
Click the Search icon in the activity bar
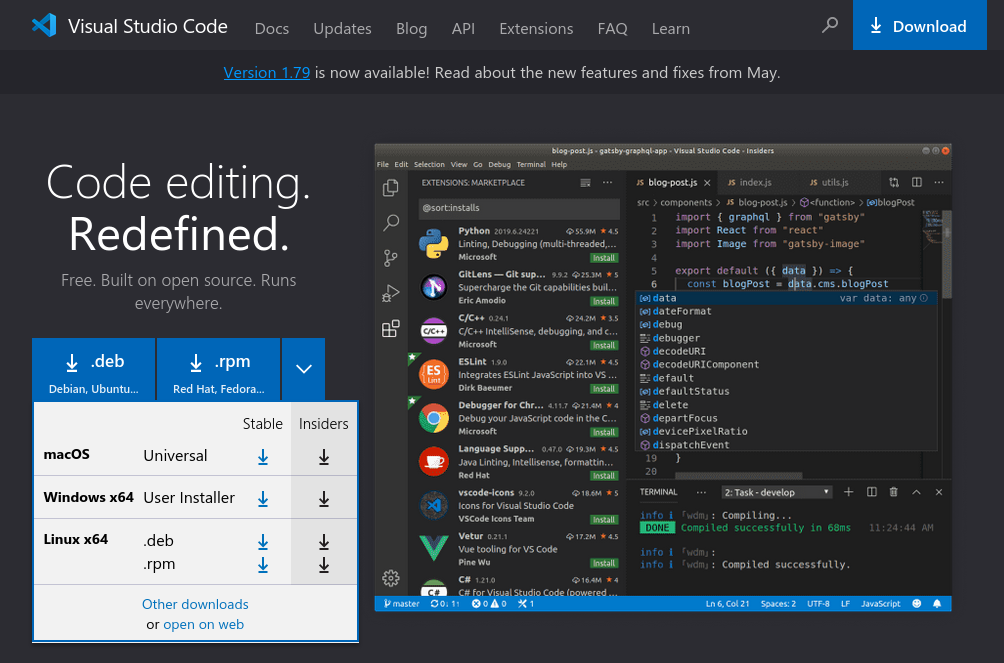(x=391, y=222)
